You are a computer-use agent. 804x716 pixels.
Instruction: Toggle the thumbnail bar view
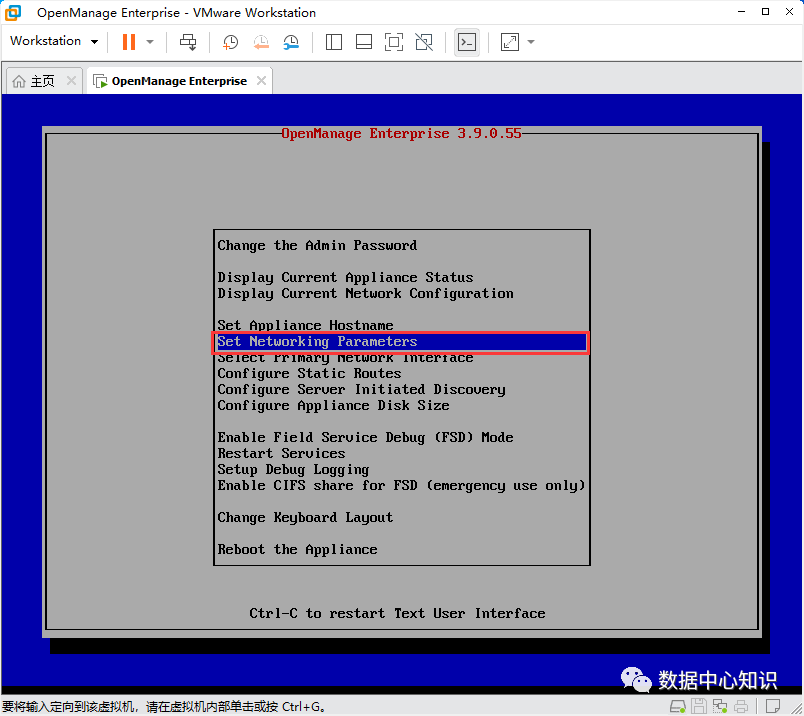click(364, 42)
